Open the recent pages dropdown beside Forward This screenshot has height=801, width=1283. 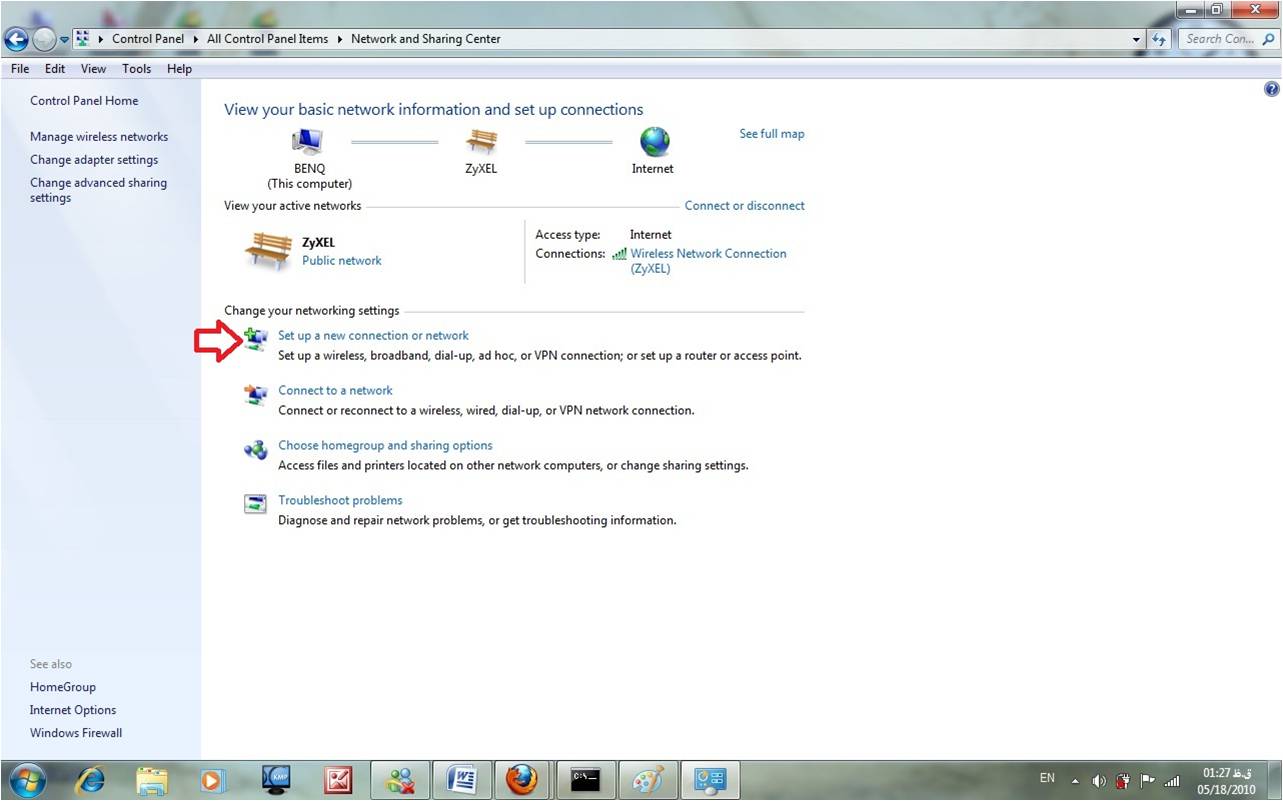click(x=65, y=40)
